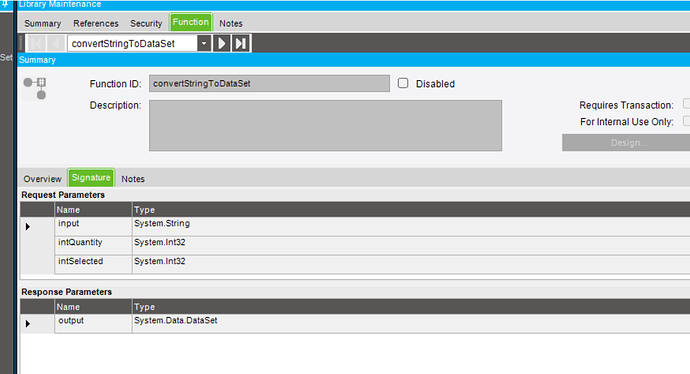Open the References tab

click(x=96, y=23)
